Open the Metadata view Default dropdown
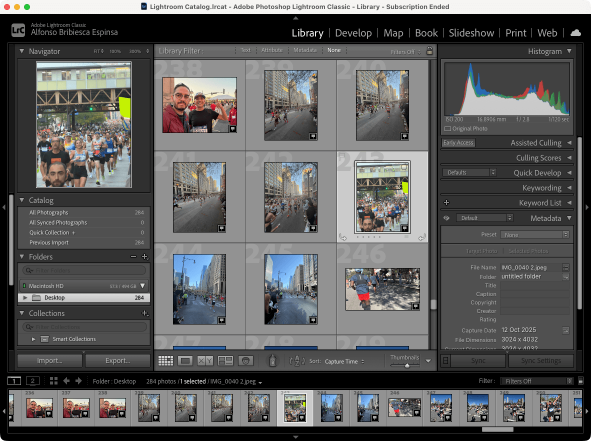The height and width of the screenshot is (441, 591). point(484,218)
